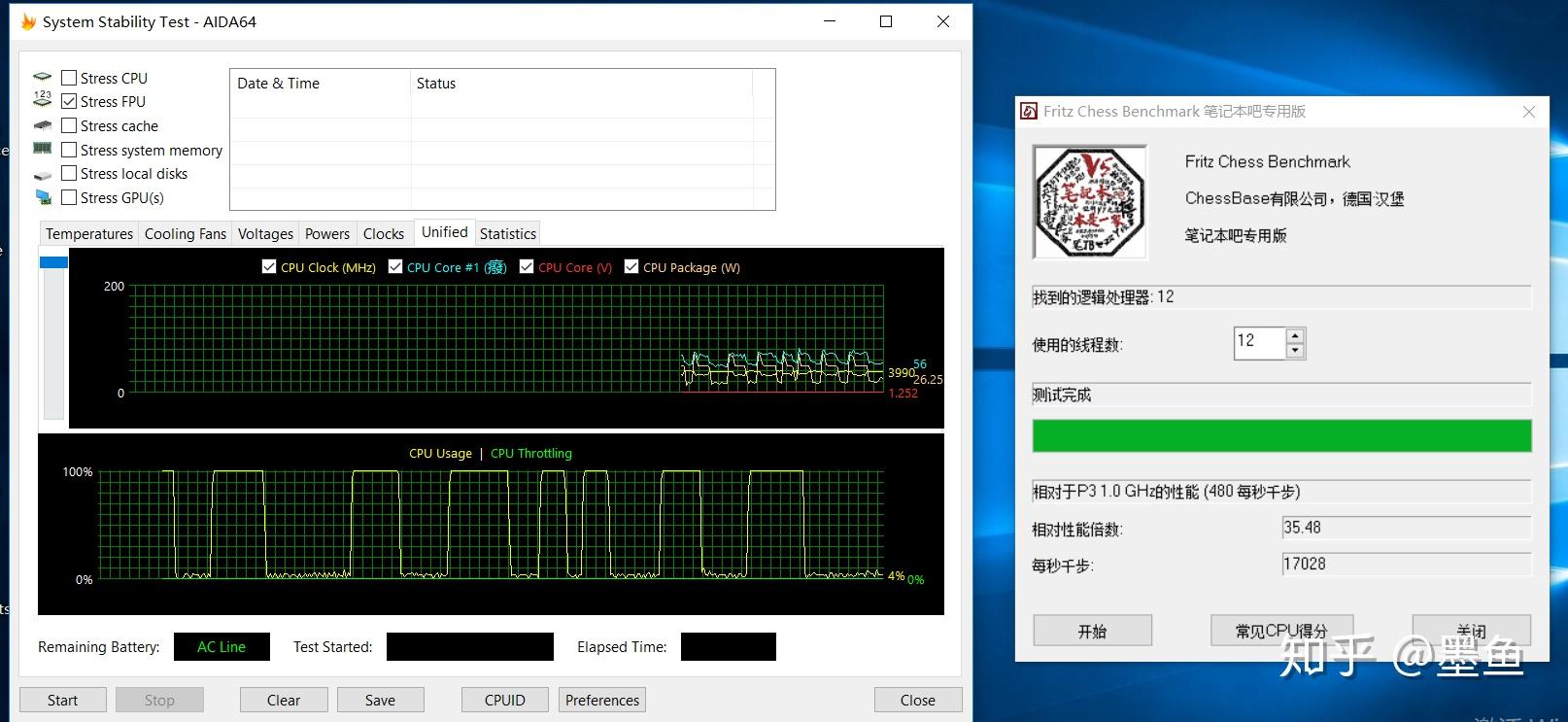Screen dimensions: 1568x722
Task: Click the Close button at bottom of AIDA64
Action: 918,700
